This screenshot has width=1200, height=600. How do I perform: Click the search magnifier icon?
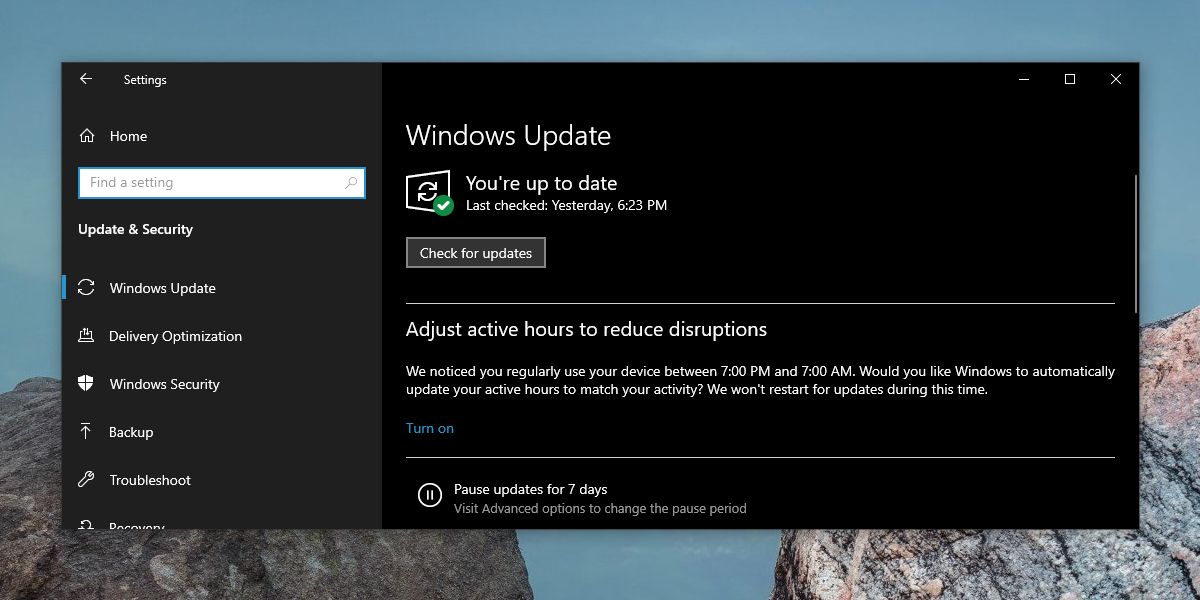[x=351, y=183]
